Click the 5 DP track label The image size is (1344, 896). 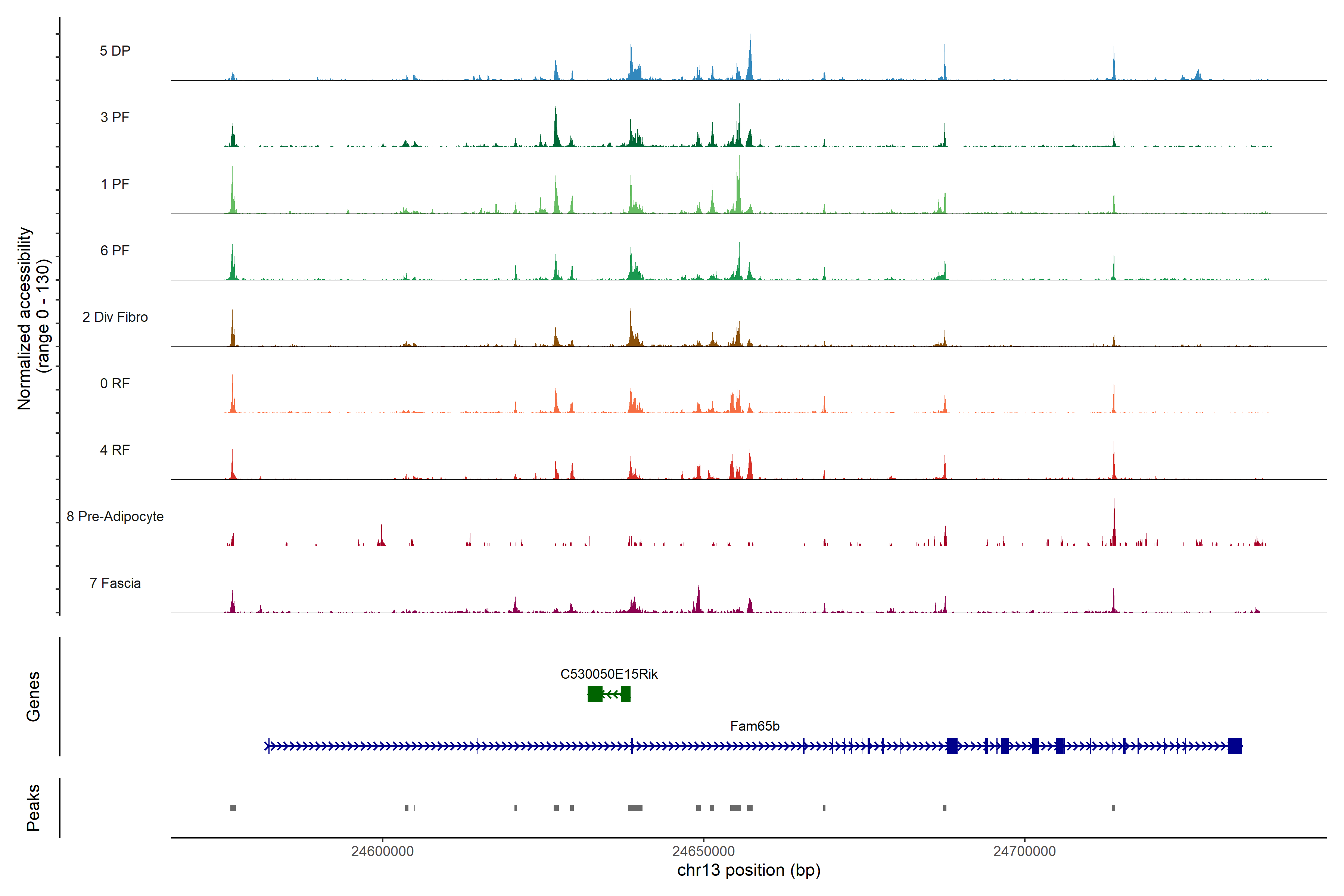115,51
